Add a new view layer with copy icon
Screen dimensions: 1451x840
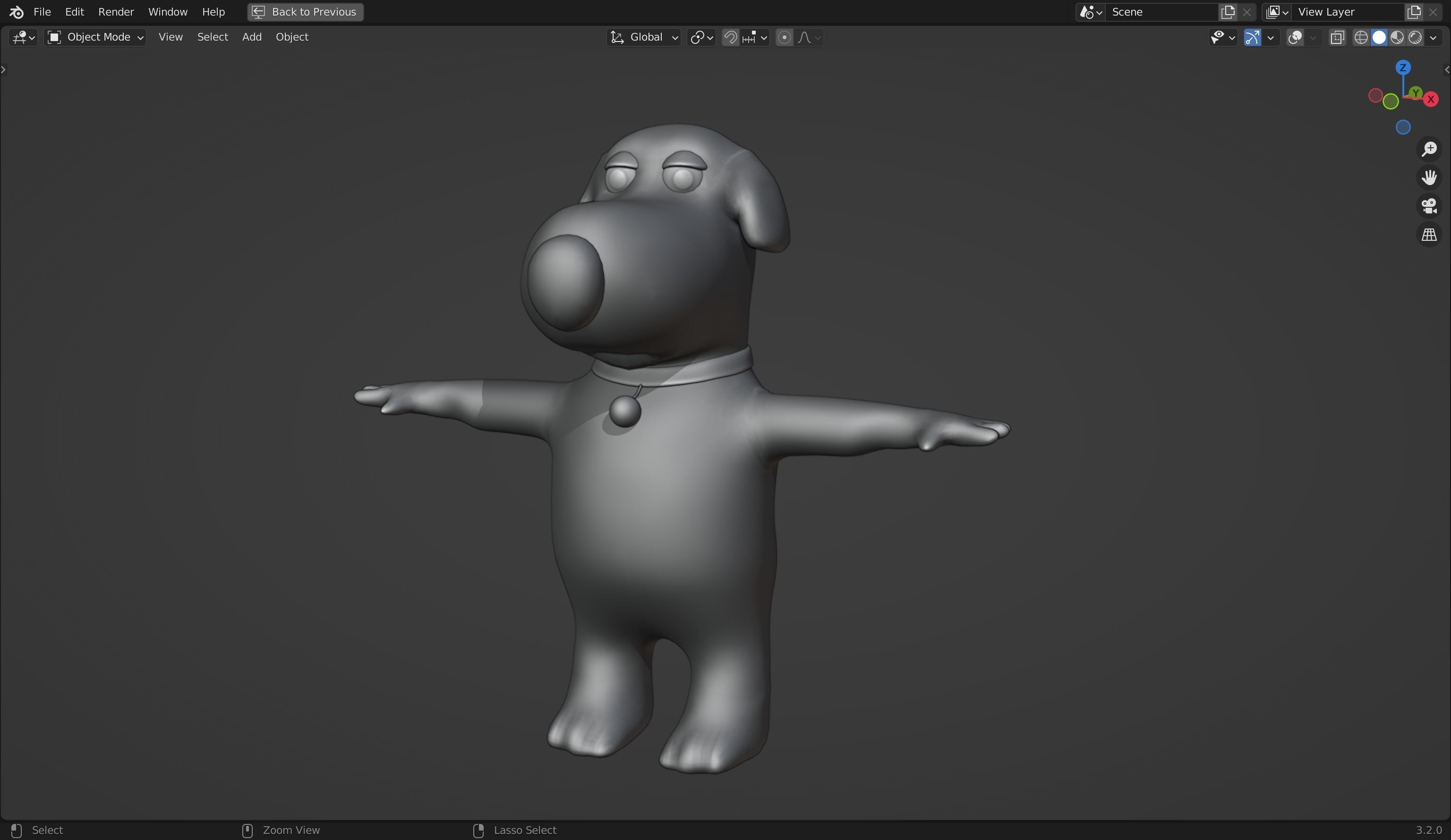(x=1414, y=12)
